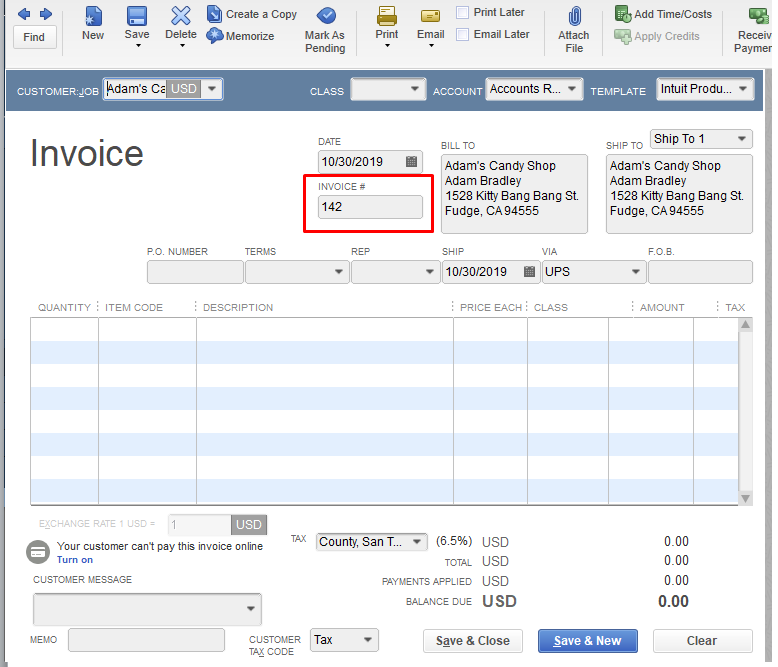Click Create a Copy toolbar item
This screenshot has height=667, width=778.
coord(252,14)
